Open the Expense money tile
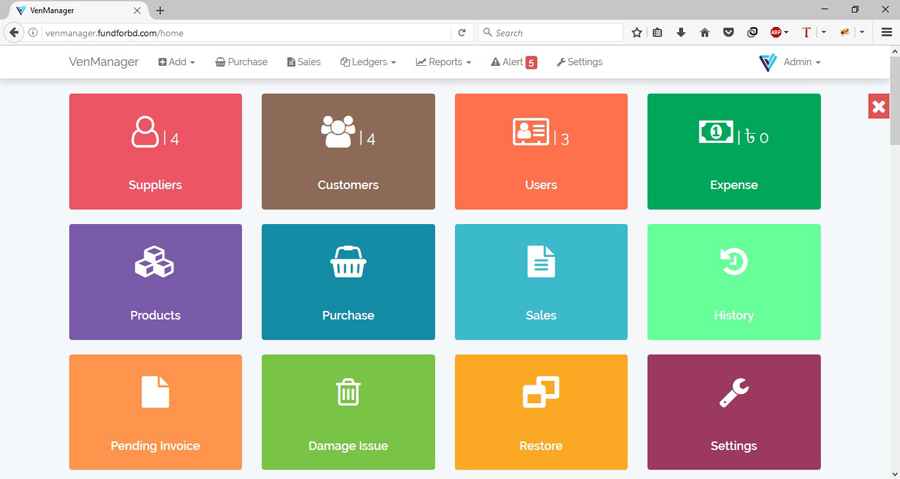The width and height of the screenshot is (900, 479). click(x=734, y=151)
